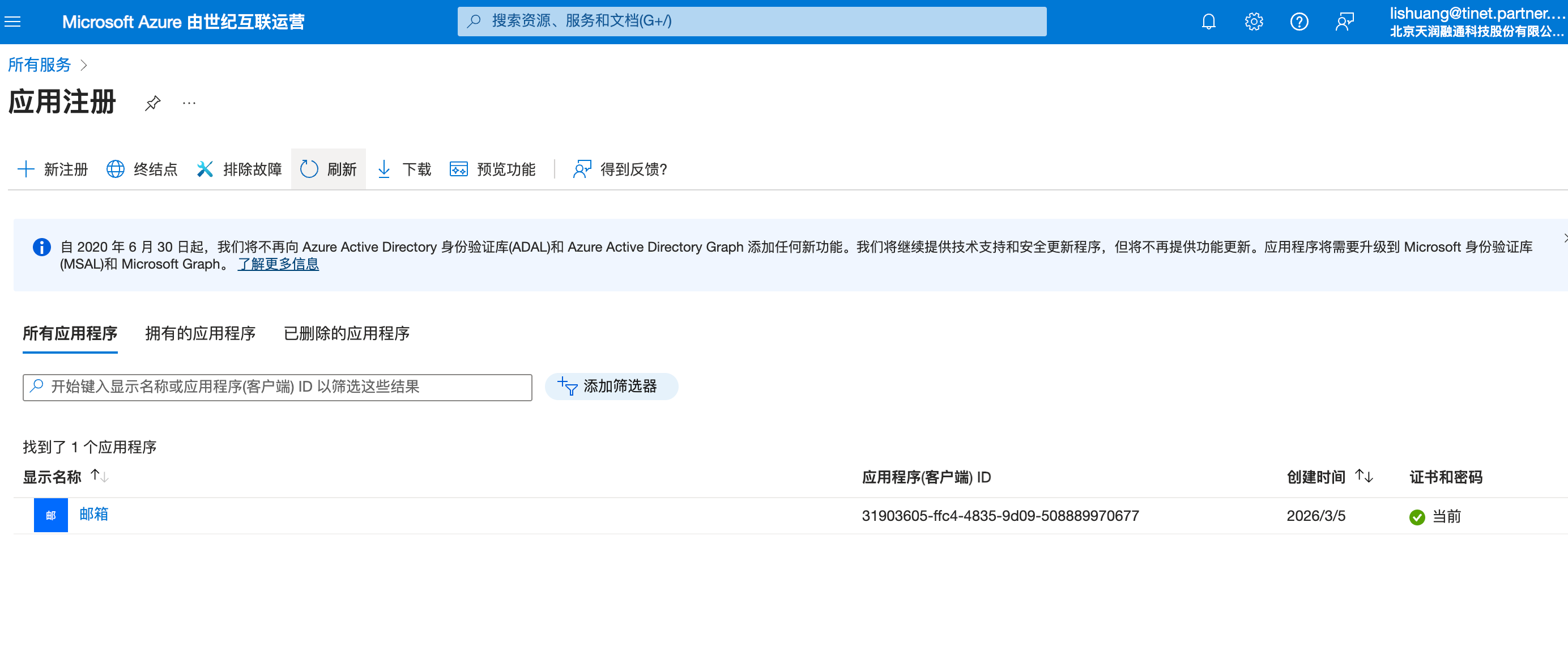Click 刷新 to refresh the list
This screenshot has width=1568, height=662.
329,169
